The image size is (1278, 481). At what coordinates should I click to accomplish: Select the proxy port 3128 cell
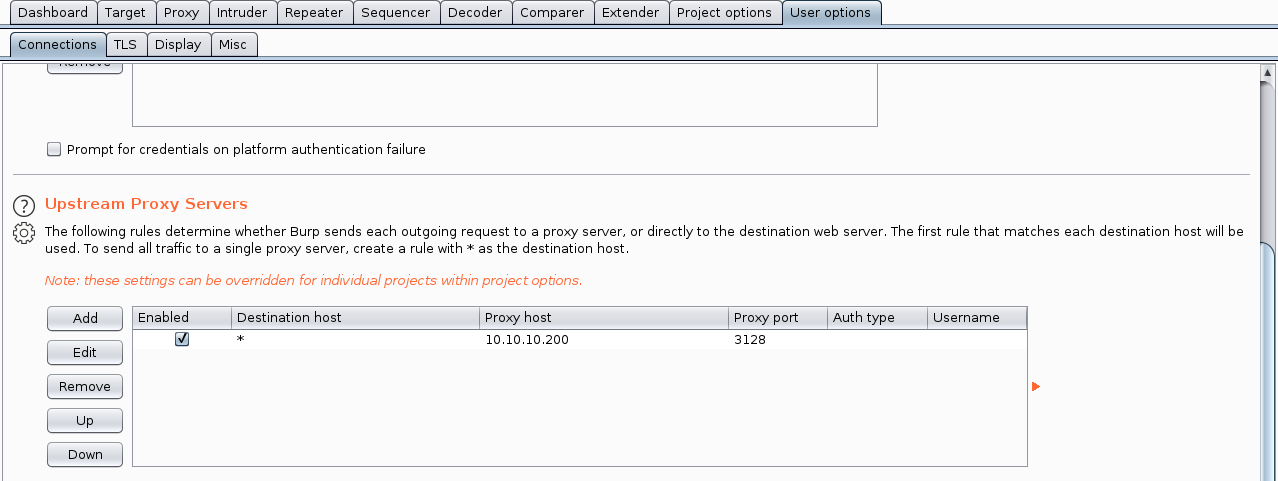click(778, 340)
